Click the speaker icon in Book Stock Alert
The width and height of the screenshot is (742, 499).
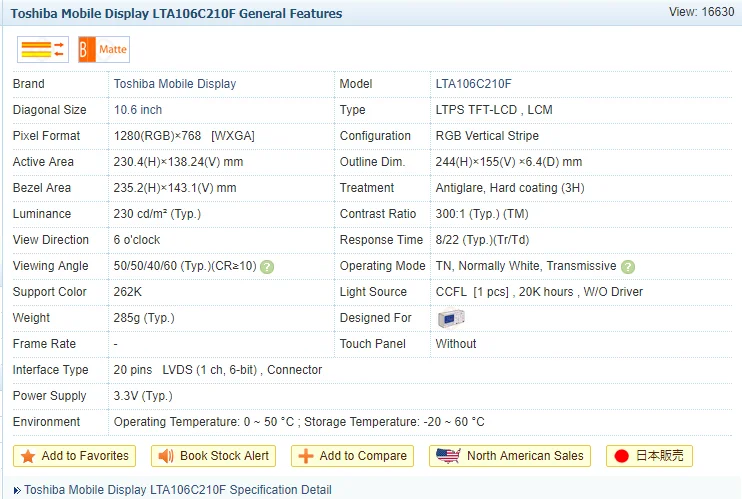click(x=166, y=456)
